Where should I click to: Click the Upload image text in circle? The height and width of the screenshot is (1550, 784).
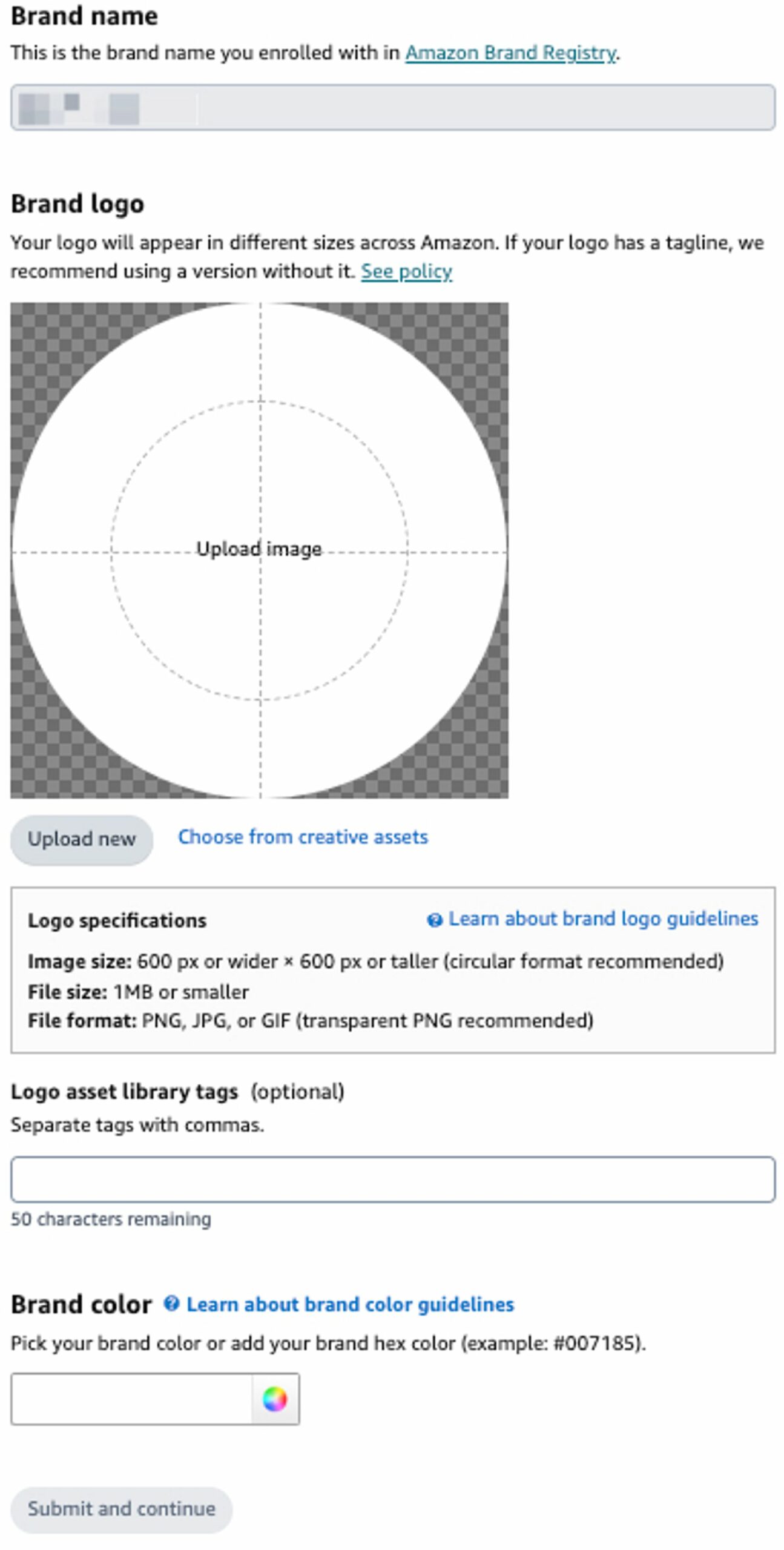[259, 549]
